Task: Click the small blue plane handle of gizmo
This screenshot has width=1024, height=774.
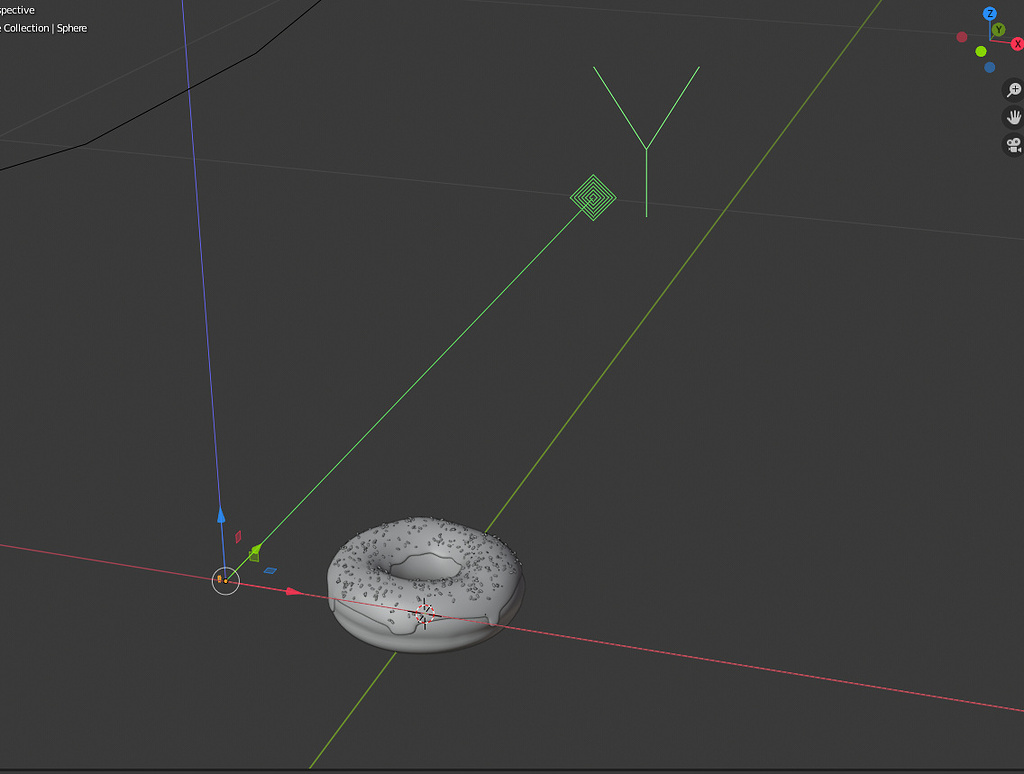Action: (270, 571)
